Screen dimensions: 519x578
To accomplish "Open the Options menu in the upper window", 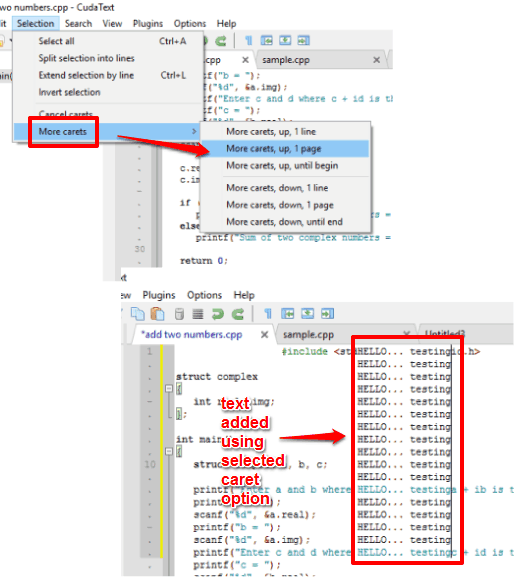I will pos(190,24).
